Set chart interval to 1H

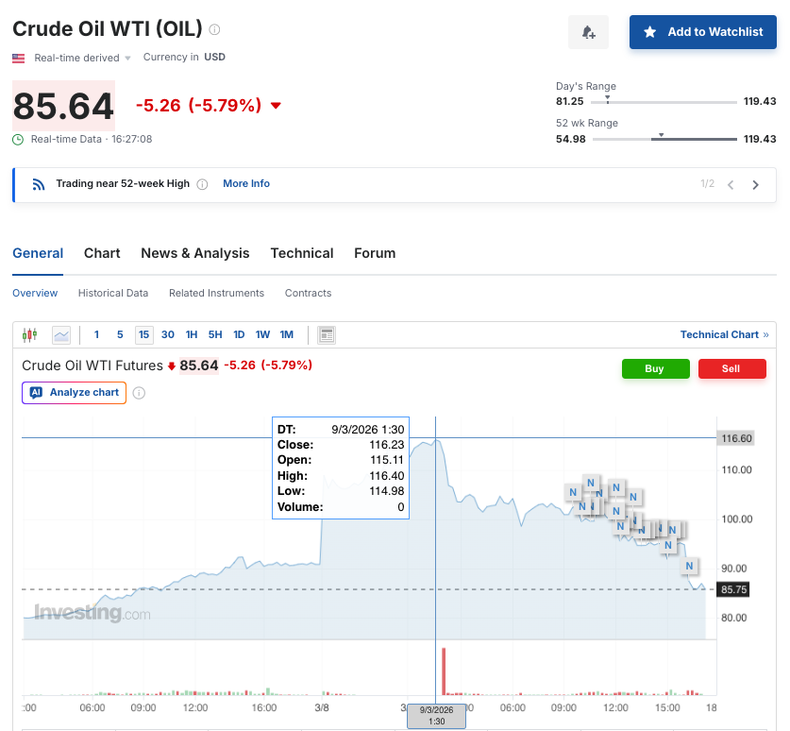click(191, 335)
